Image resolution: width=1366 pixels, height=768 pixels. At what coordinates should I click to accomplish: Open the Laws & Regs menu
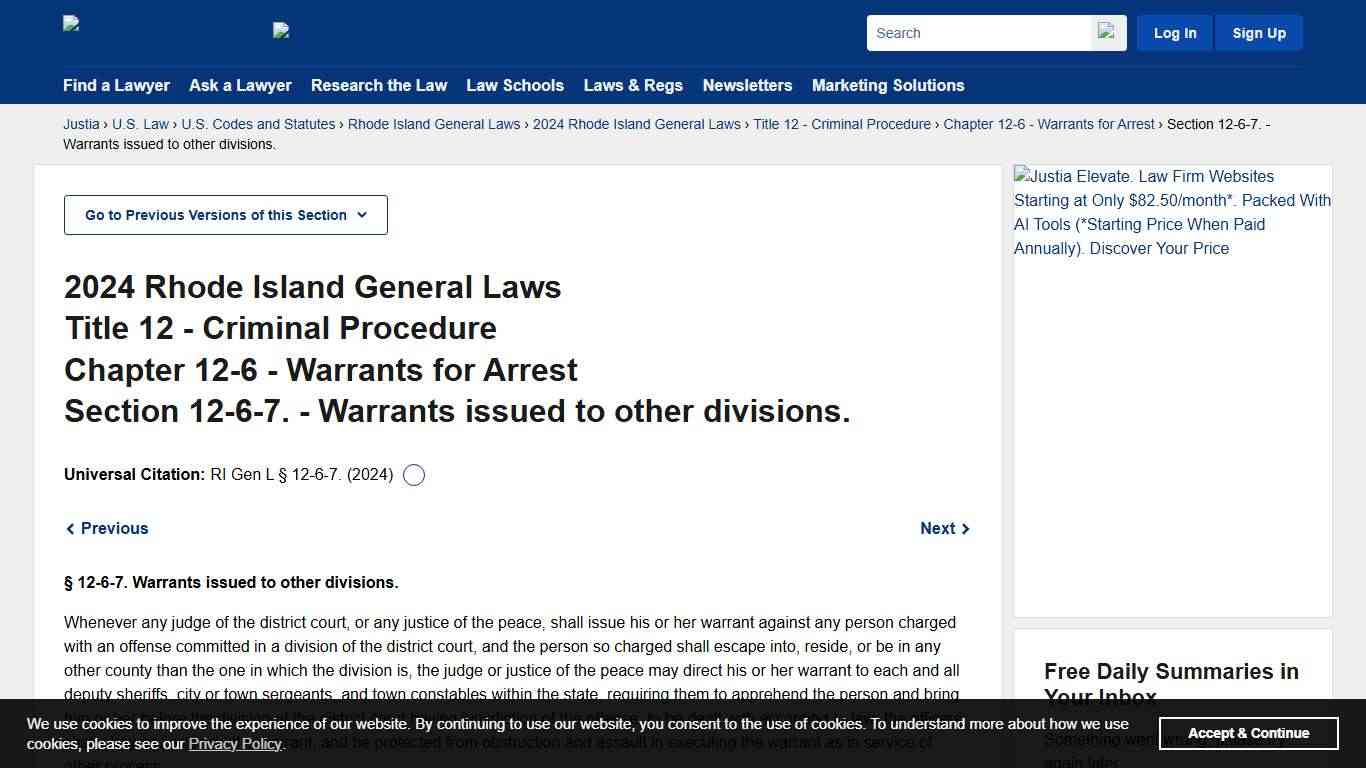pyautogui.click(x=633, y=86)
